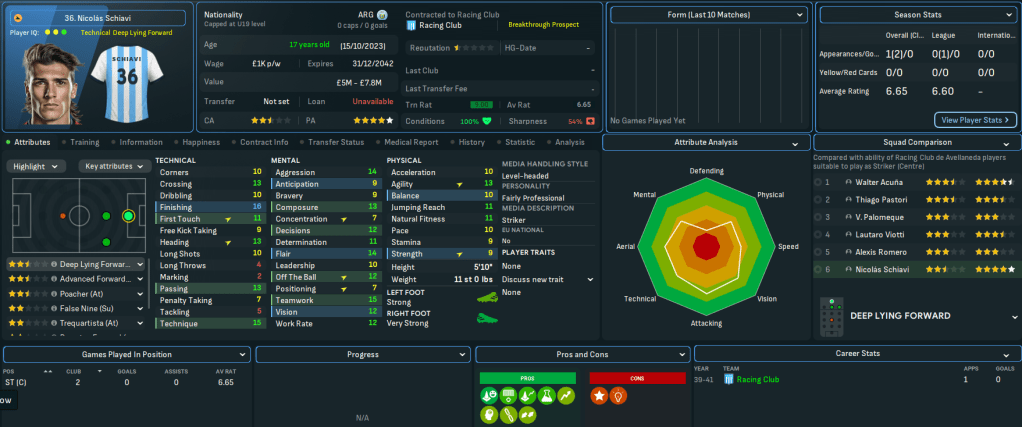Click the orange arrow icon beside player name
Image resolution: width=1022 pixels, height=427 pixels.
point(17,18)
